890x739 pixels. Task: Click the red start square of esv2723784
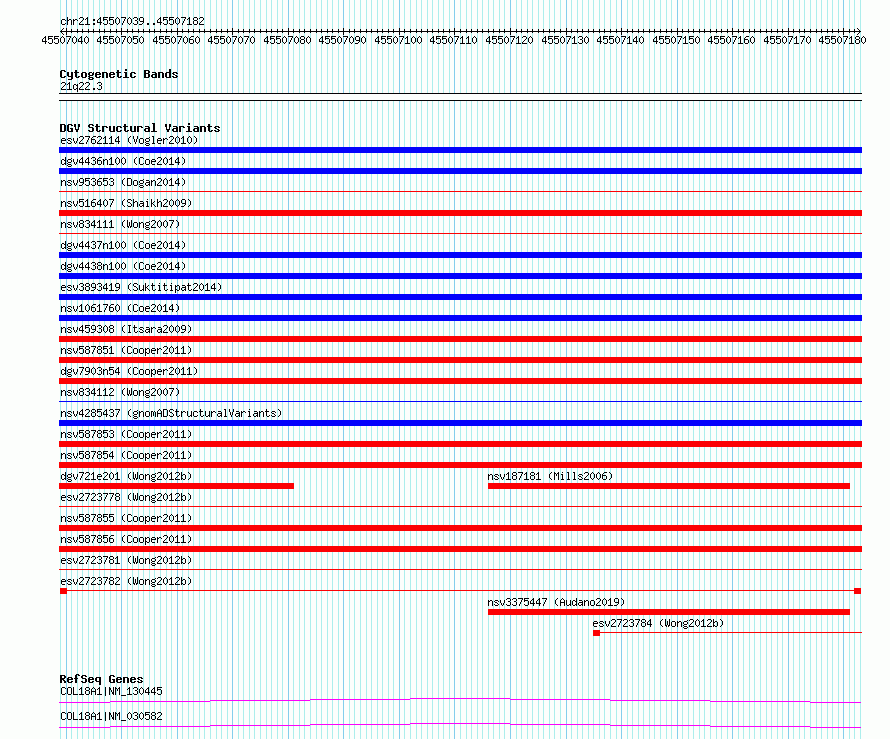(x=597, y=633)
